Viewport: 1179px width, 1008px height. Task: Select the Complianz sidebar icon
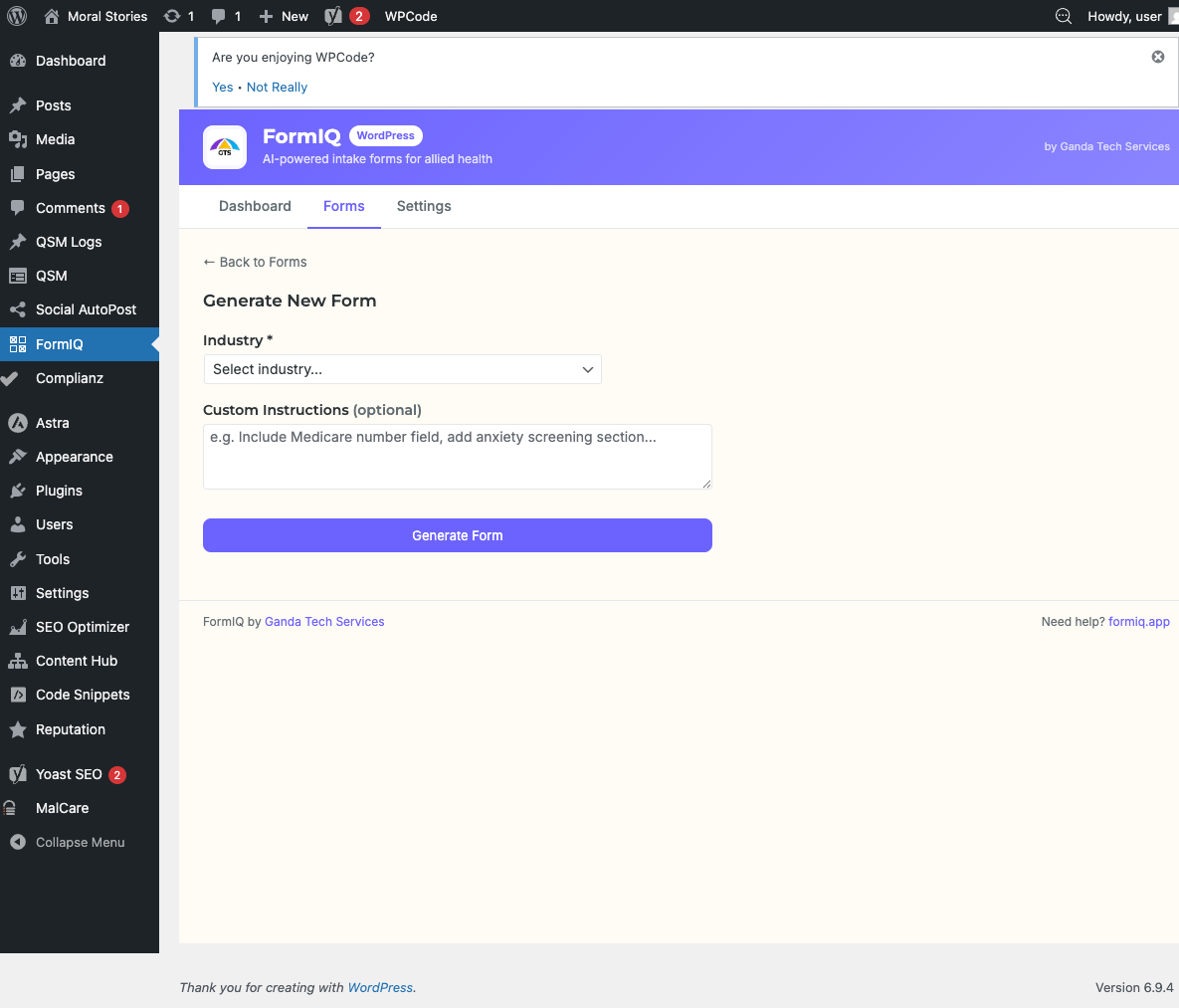pos(17,378)
